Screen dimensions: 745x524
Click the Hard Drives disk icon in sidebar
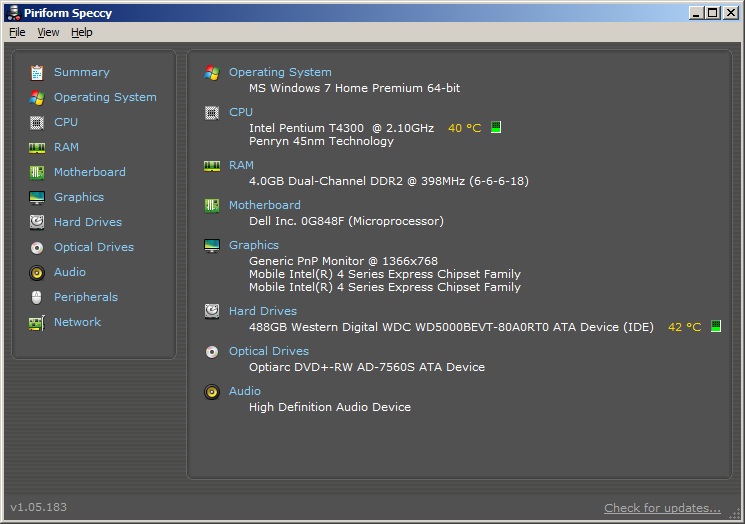(x=37, y=222)
